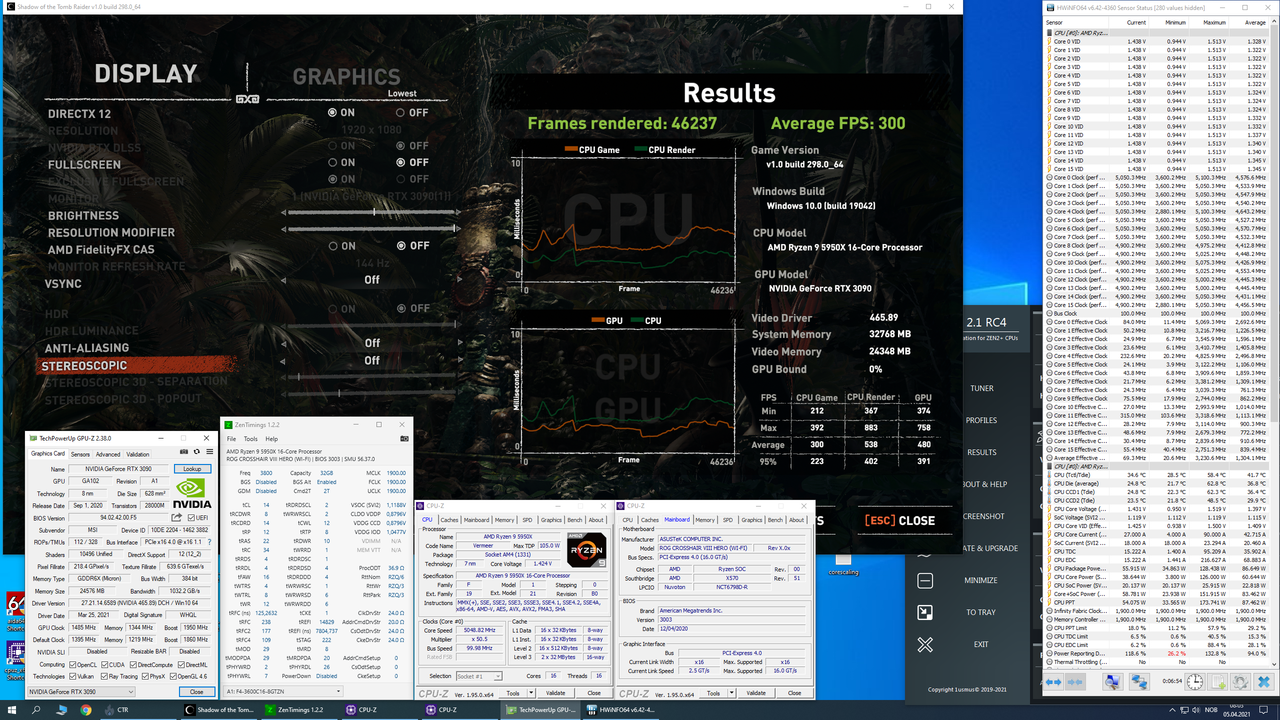This screenshot has height=720, width=1280.
Task: Open HWiNFO sensor settings via the gear icon
Action: tap(1240, 683)
